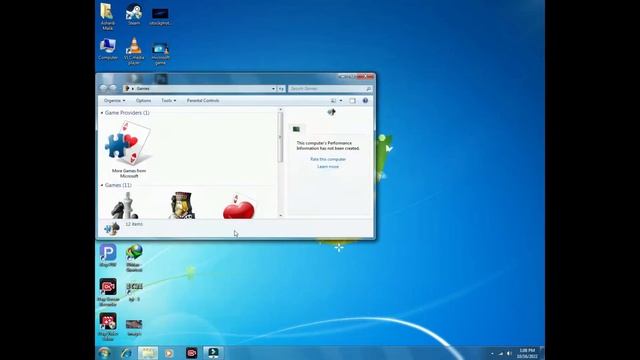The height and width of the screenshot is (360, 640).
Task: Open Windows Media Player from taskbar
Action: (x=169, y=353)
